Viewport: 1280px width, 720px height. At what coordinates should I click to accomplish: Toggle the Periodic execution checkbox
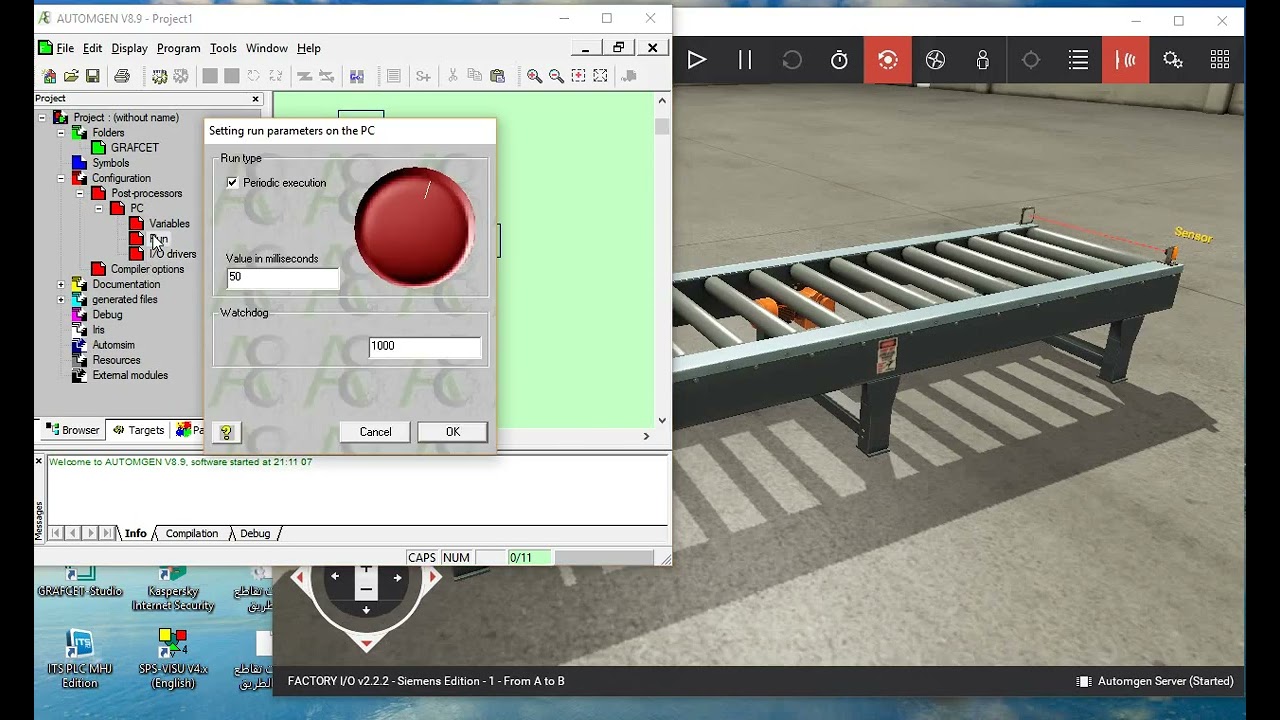(x=233, y=183)
